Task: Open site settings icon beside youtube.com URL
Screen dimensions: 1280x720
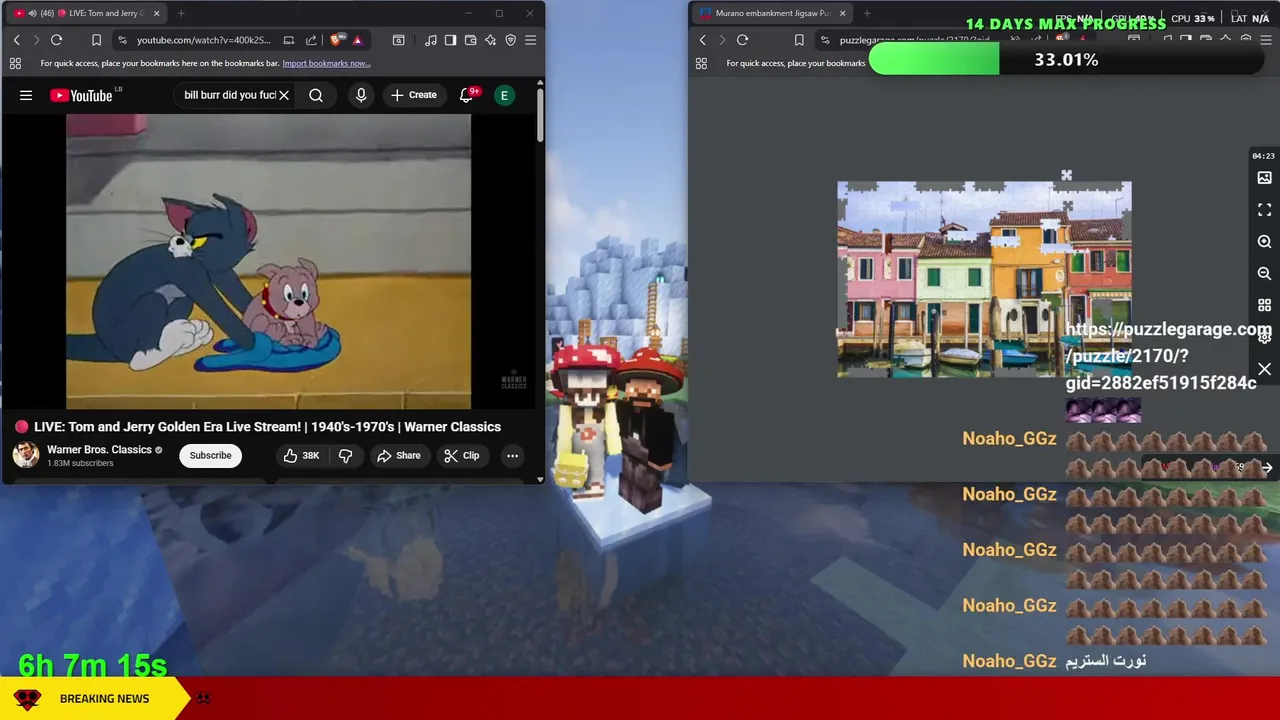Action: click(122, 40)
